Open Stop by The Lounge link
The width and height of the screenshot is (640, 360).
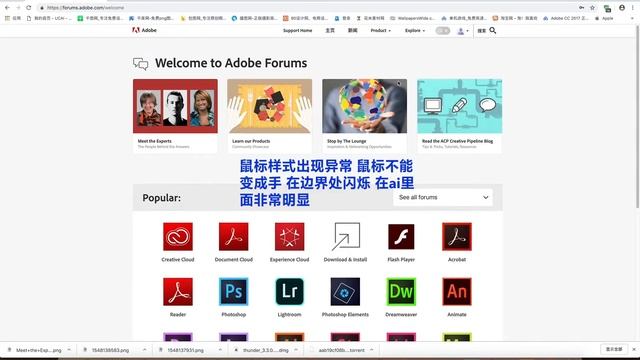point(347,141)
